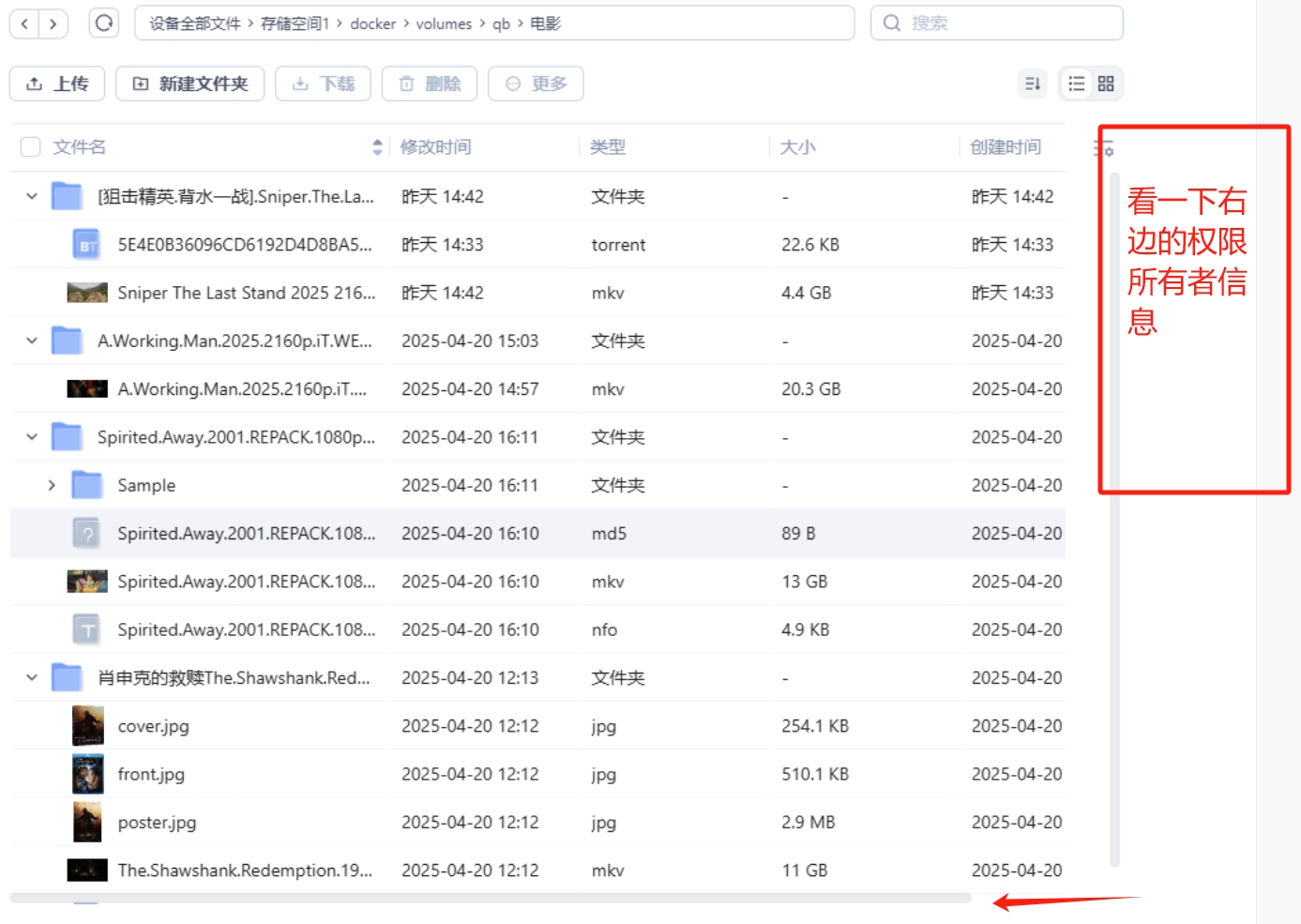
Task: Collapse the Spirited.Away.2001 folder
Action: 32,437
